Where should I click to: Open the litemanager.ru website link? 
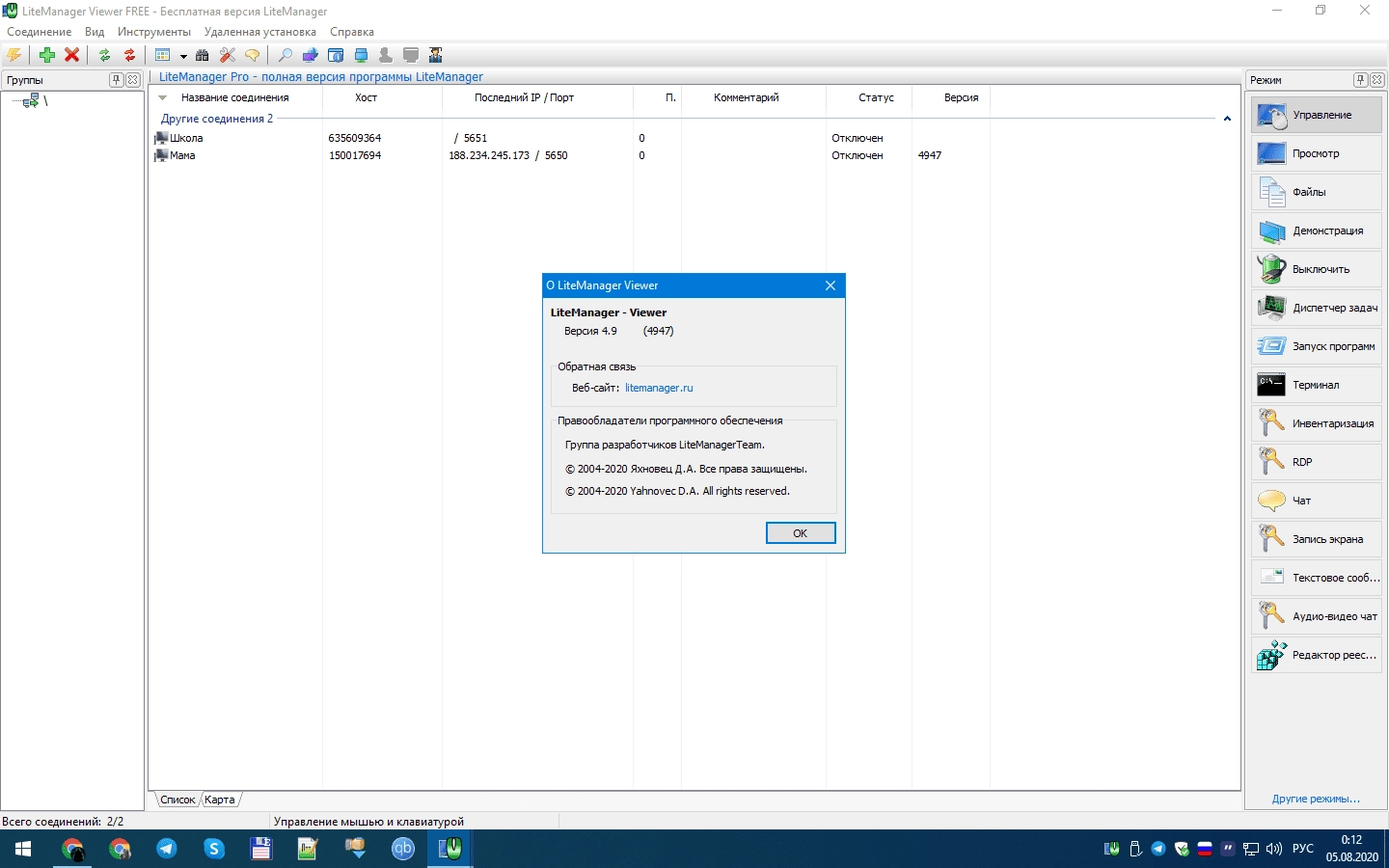pyautogui.click(x=659, y=388)
